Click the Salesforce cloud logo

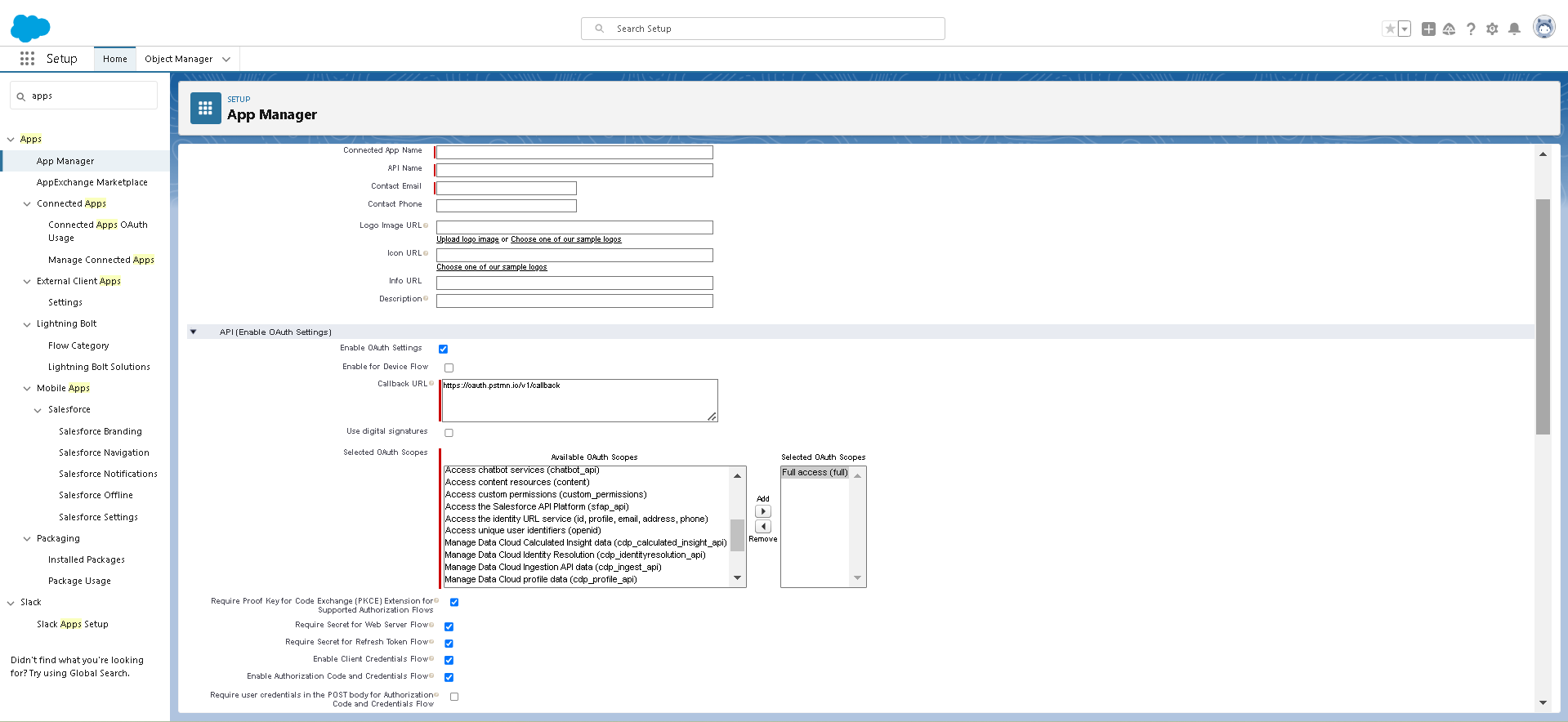click(x=30, y=28)
